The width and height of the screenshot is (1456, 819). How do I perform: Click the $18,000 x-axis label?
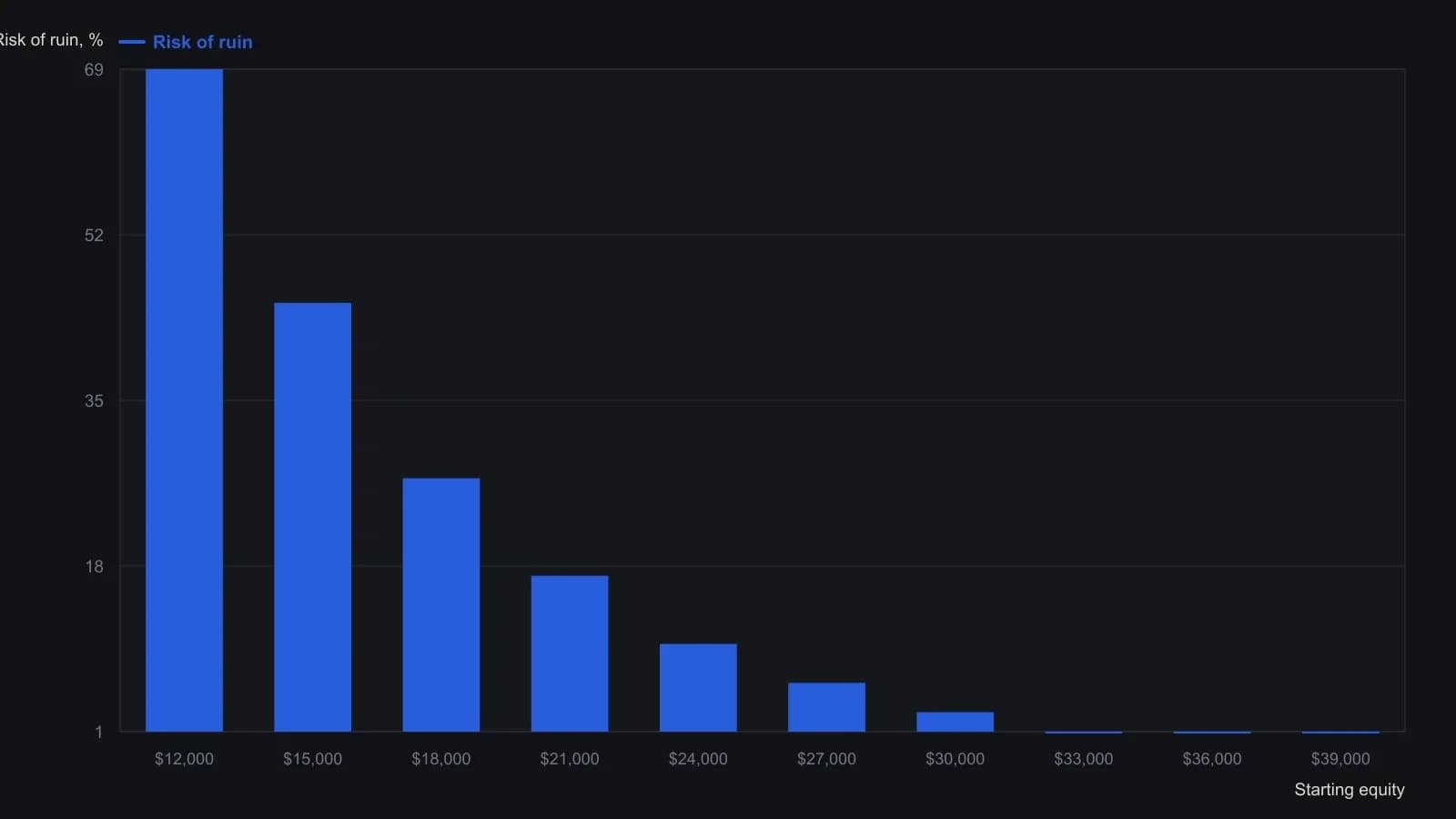(441, 759)
